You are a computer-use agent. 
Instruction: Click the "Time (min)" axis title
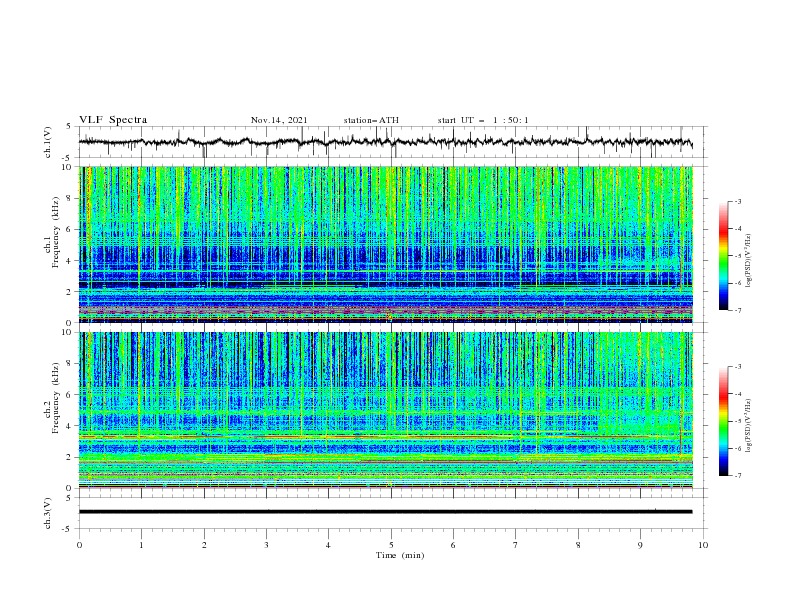[400, 555]
